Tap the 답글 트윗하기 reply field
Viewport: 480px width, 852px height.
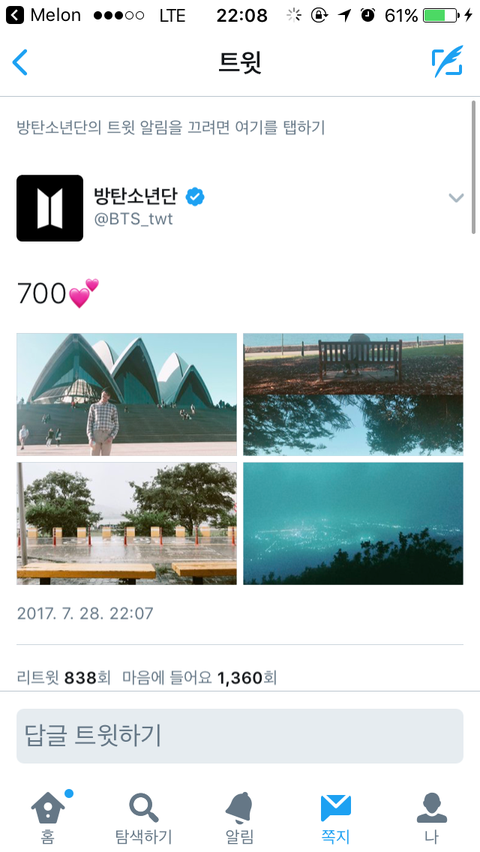[240, 736]
